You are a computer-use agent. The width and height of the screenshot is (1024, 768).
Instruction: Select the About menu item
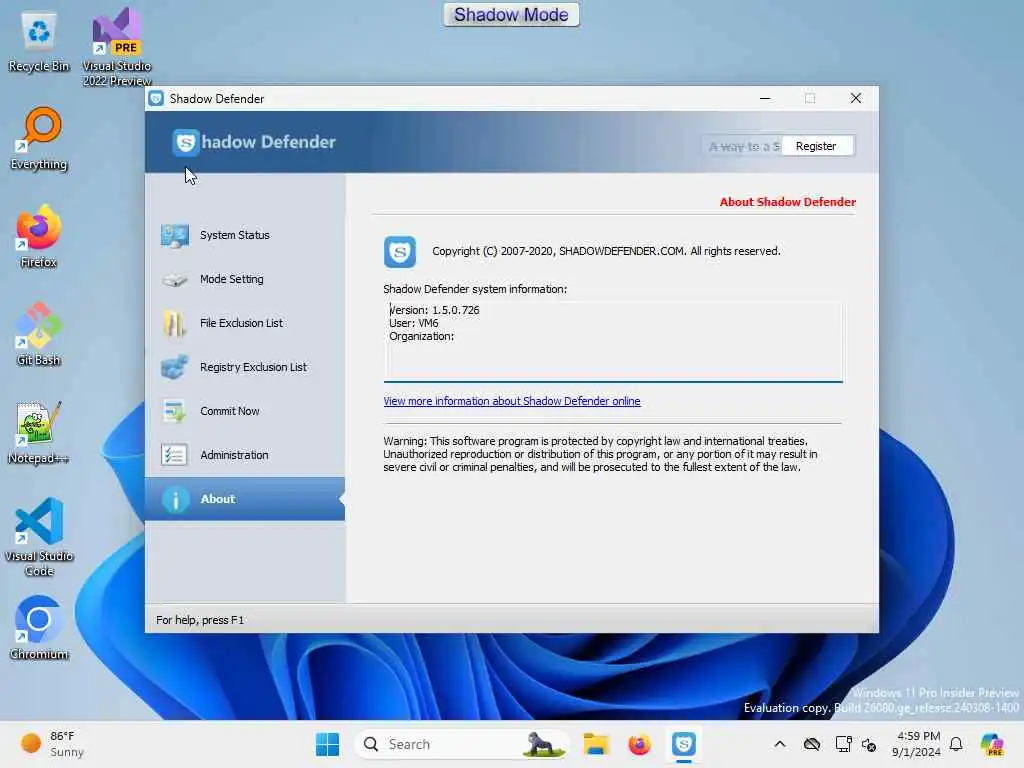click(x=245, y=500)
